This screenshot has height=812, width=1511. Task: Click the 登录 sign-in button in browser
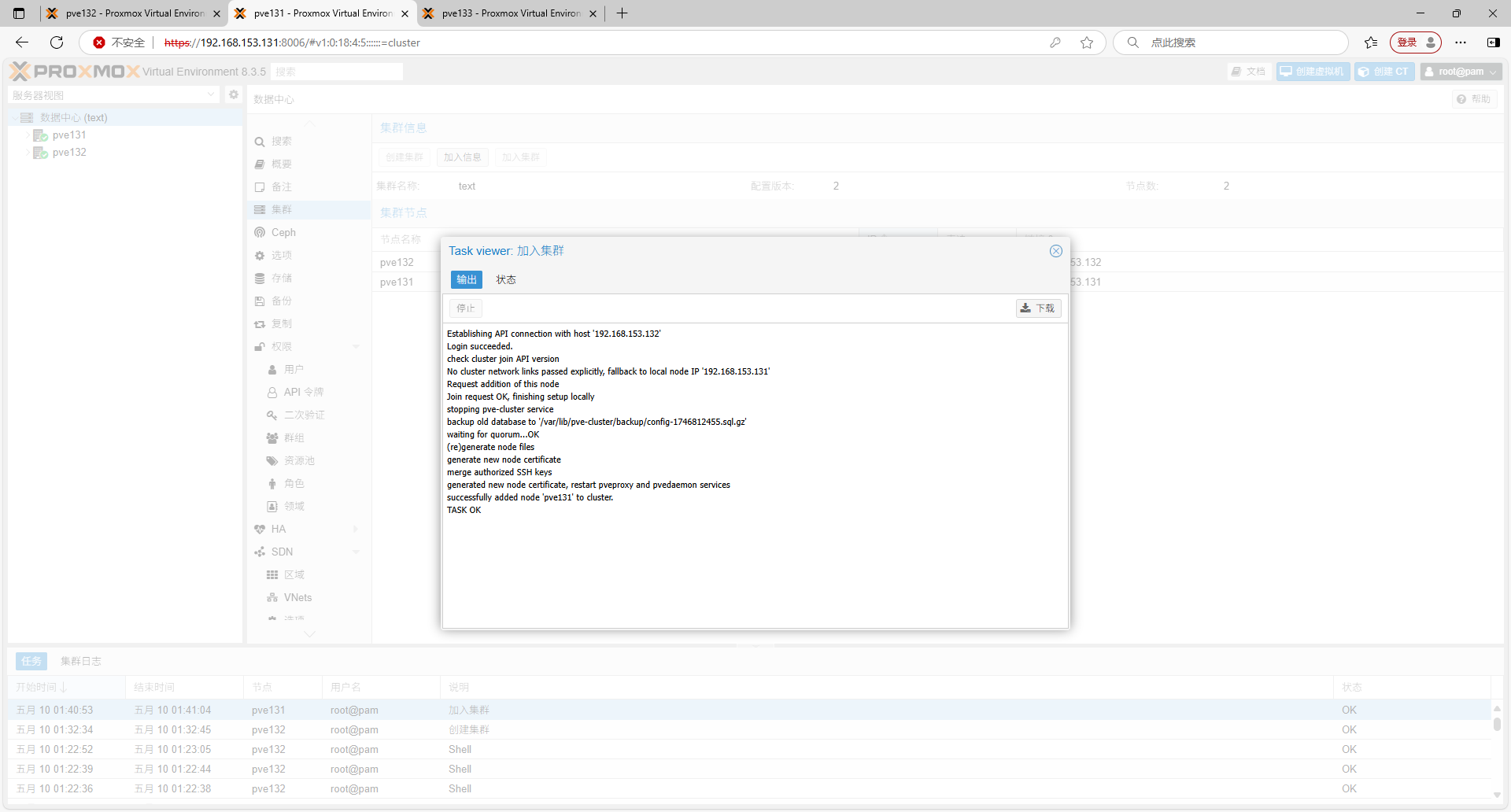click(1415, 42)
